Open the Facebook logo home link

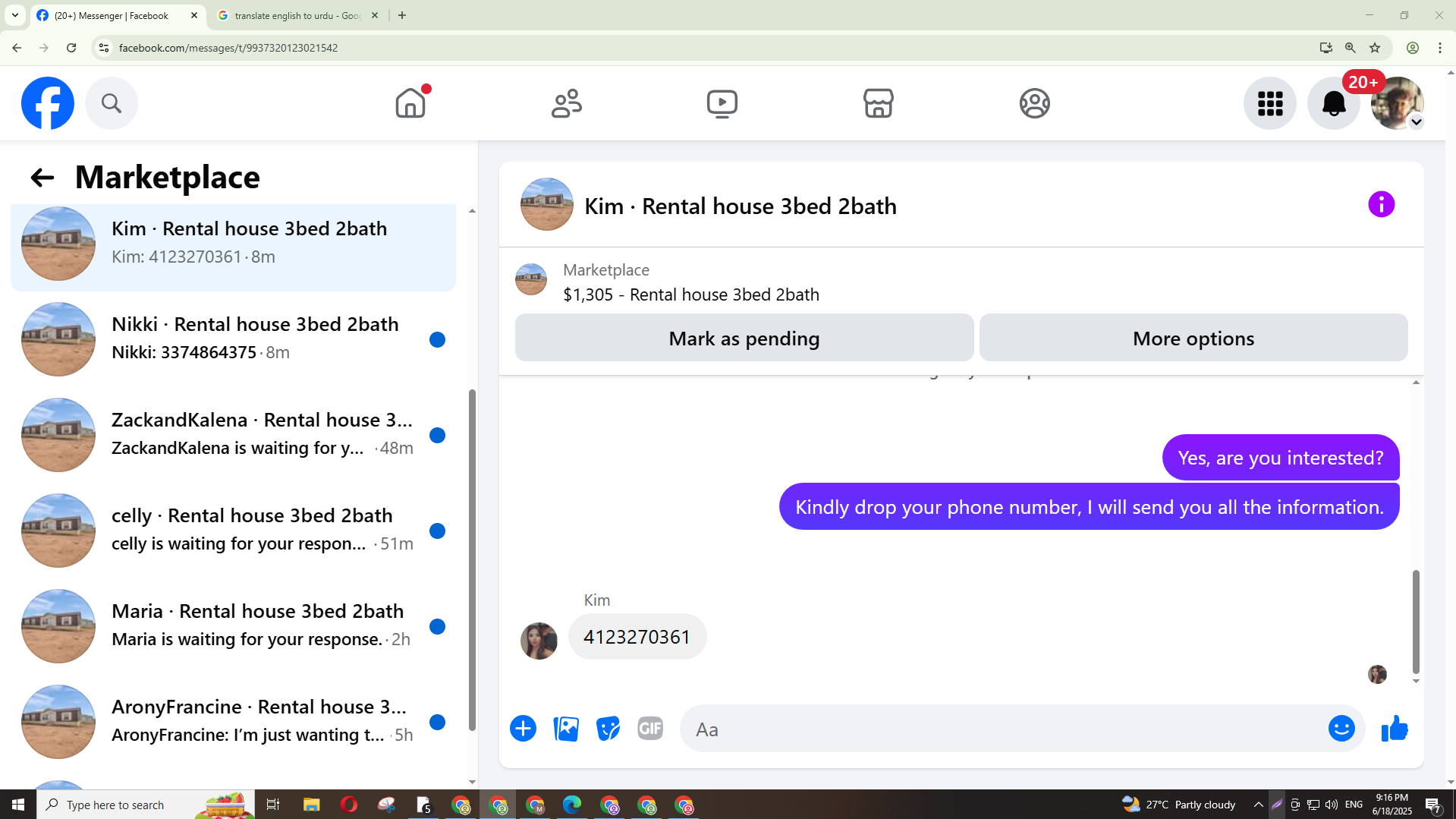pos(48,103)
